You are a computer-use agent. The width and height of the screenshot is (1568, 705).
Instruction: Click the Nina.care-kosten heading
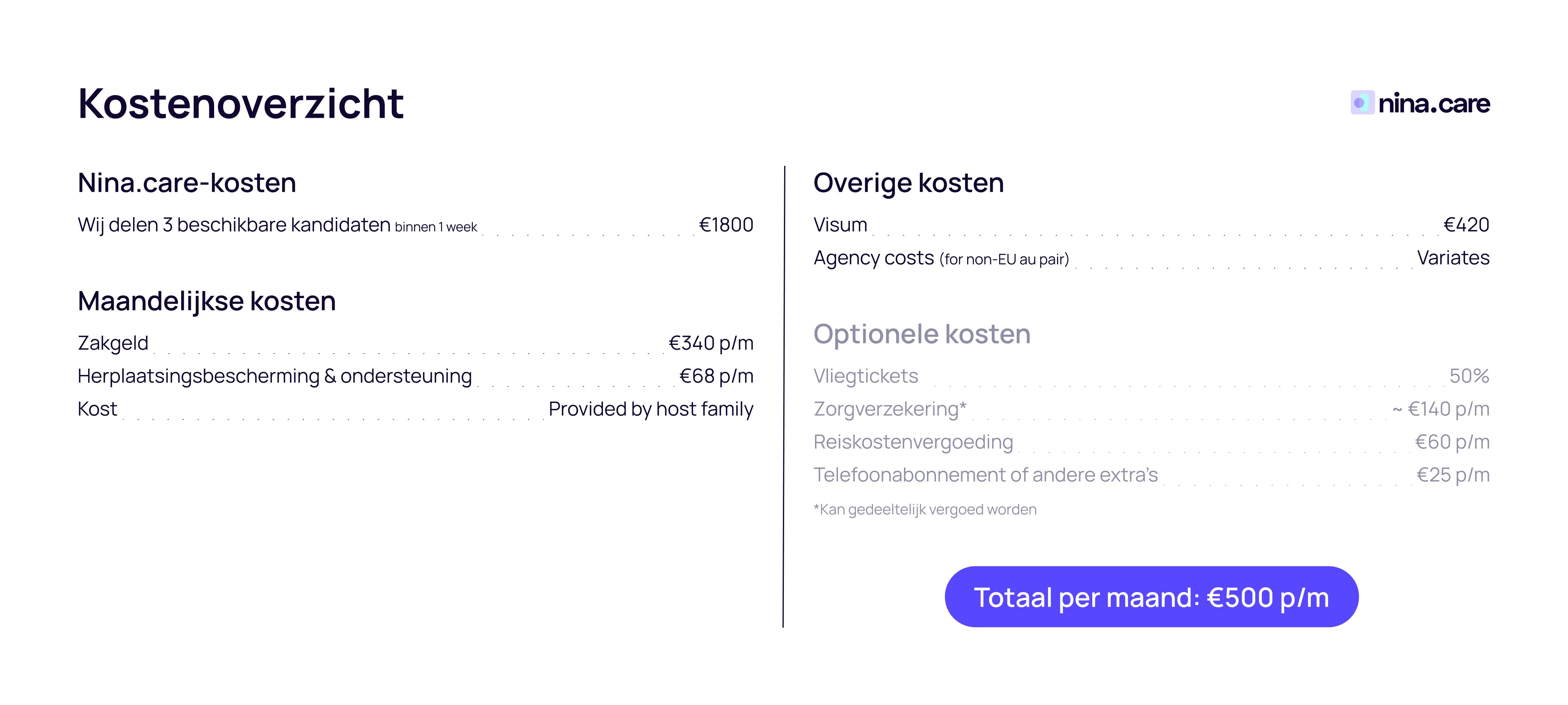(187, 183)
